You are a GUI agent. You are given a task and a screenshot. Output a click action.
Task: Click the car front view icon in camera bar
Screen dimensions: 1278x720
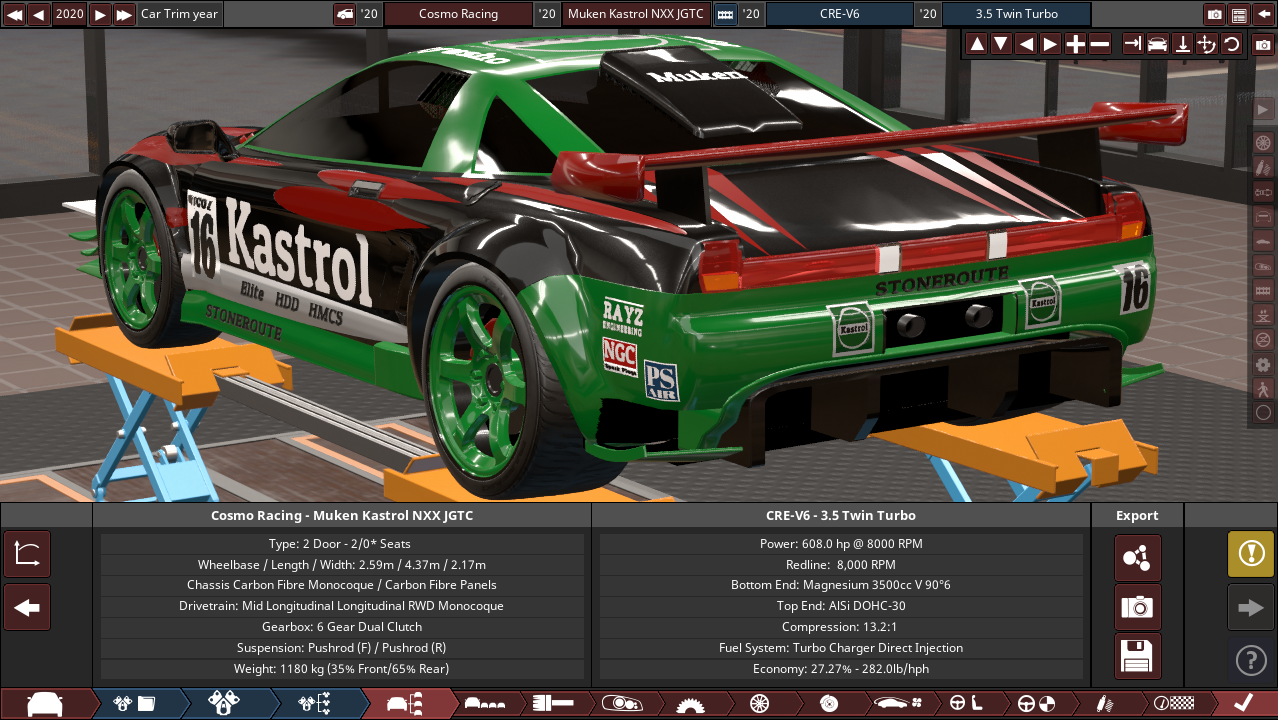[x=1157, y=44]
